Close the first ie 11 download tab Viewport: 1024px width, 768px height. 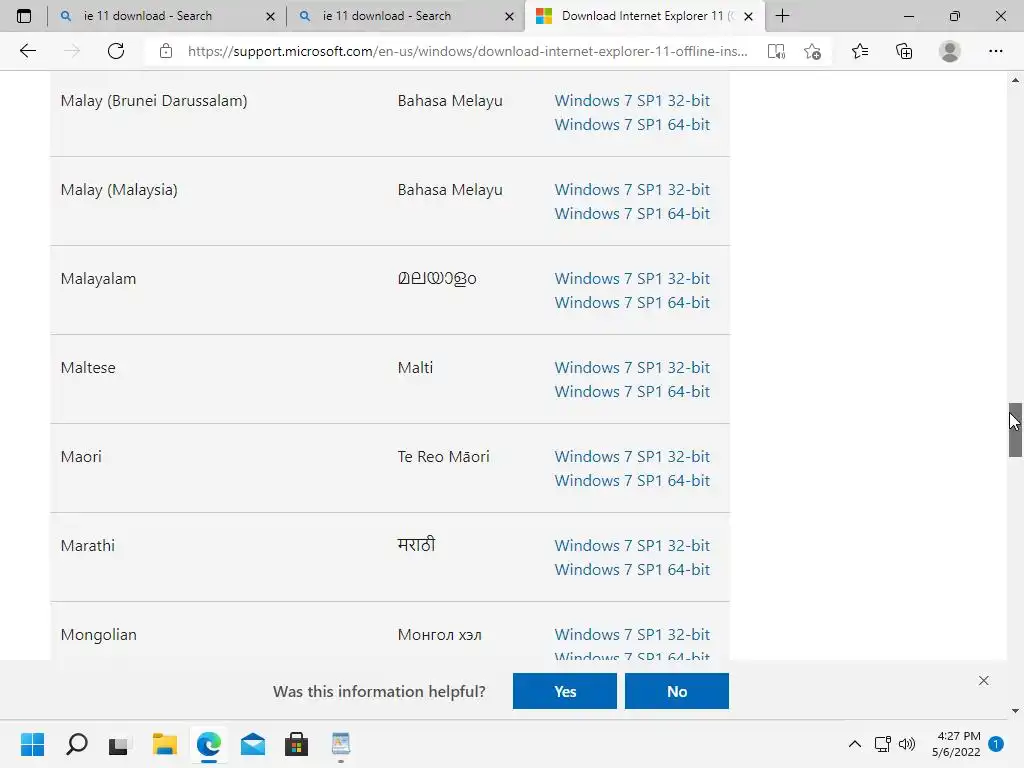[x=270, y=16]
